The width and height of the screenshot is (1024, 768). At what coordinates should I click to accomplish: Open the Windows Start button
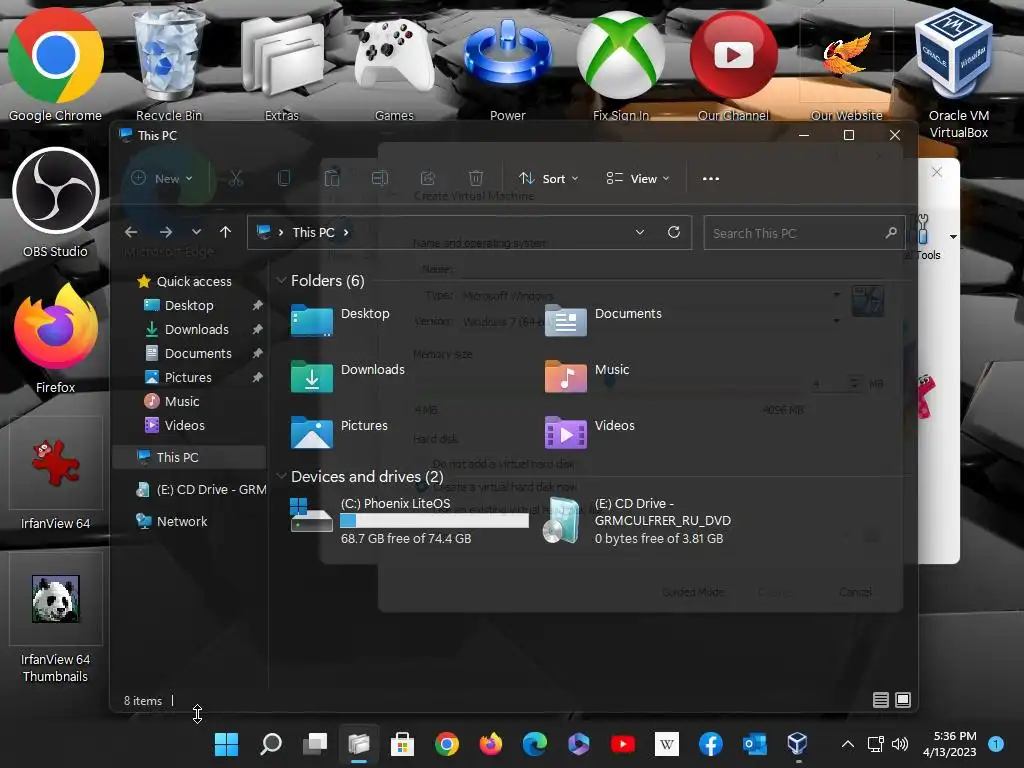tap(227, 743)
